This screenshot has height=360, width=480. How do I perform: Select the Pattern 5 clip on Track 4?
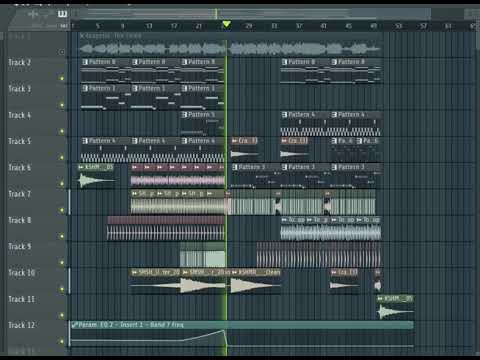(x=202, y=123)
